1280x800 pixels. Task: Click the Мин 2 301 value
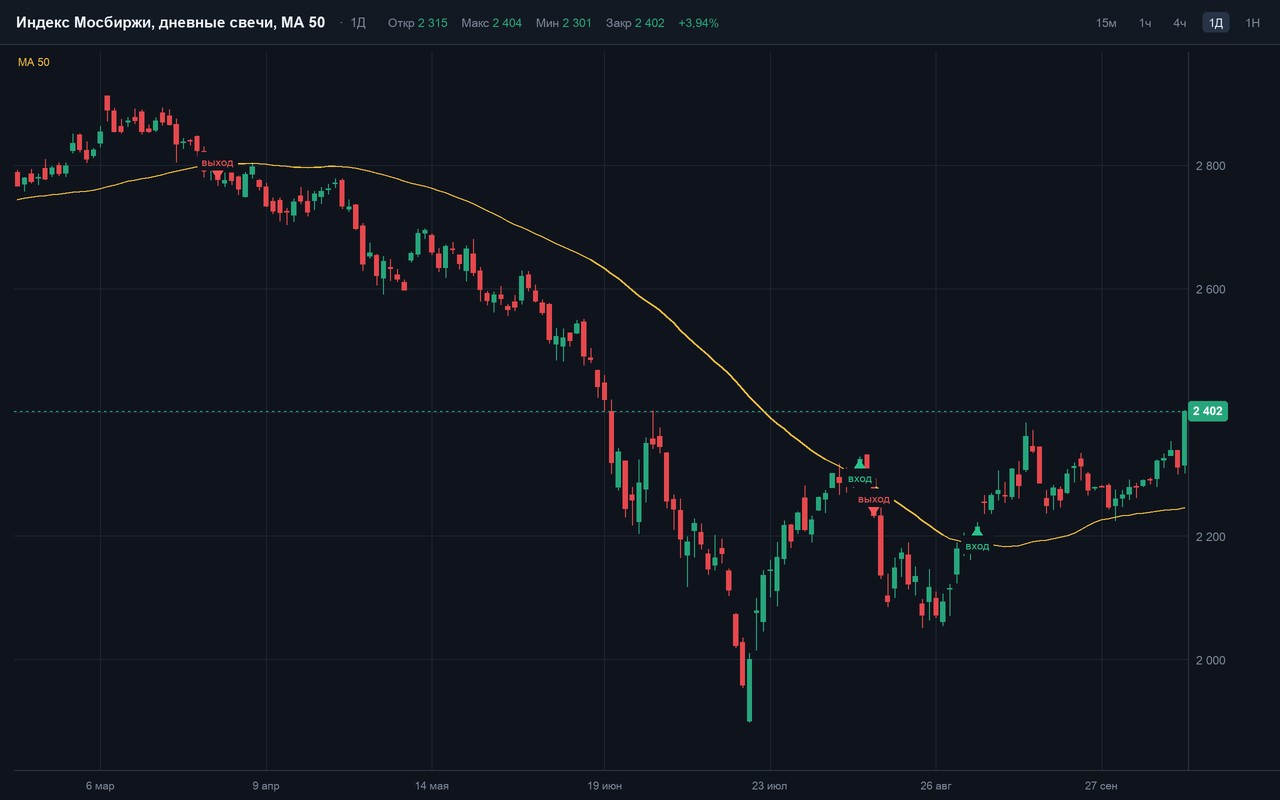pyautogui.click(x=565, y=23)
